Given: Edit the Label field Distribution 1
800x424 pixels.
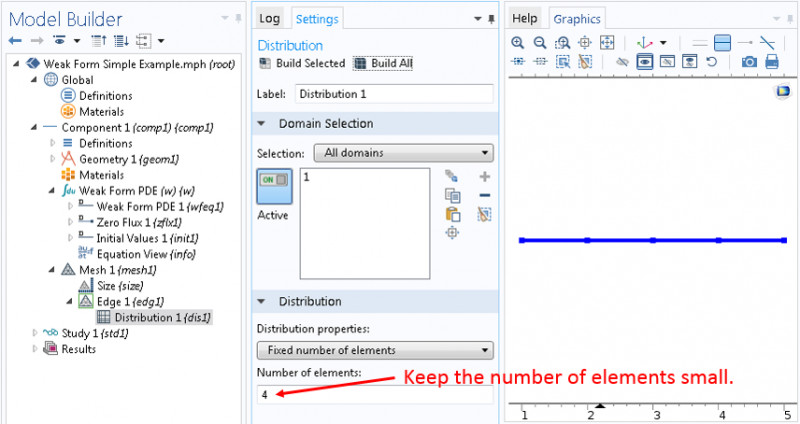Looking at the screenshot, I should pos(394,94).
